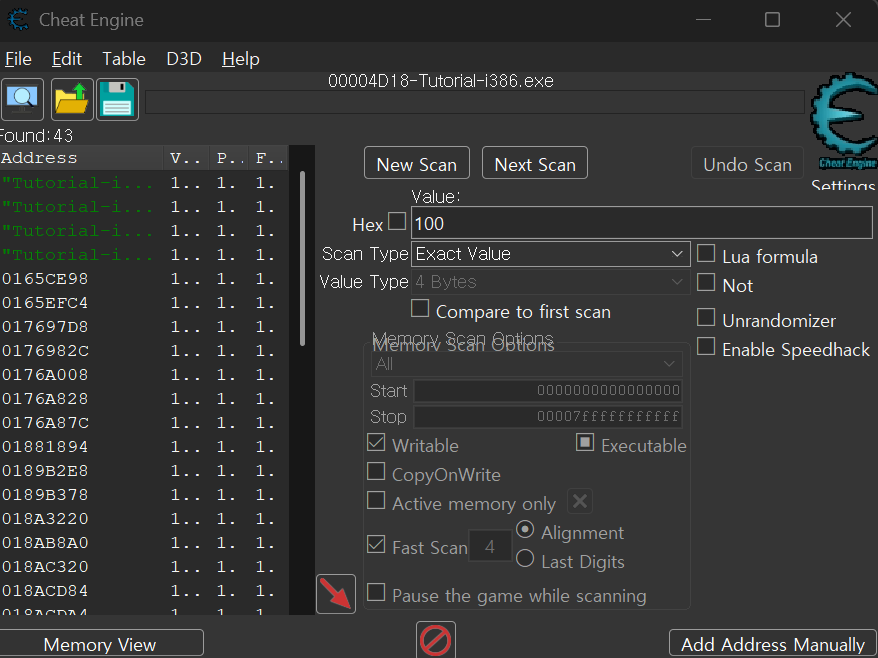Click the floppy disk save icon
Viewport: 878px width, 658px height.
[118, 99]
